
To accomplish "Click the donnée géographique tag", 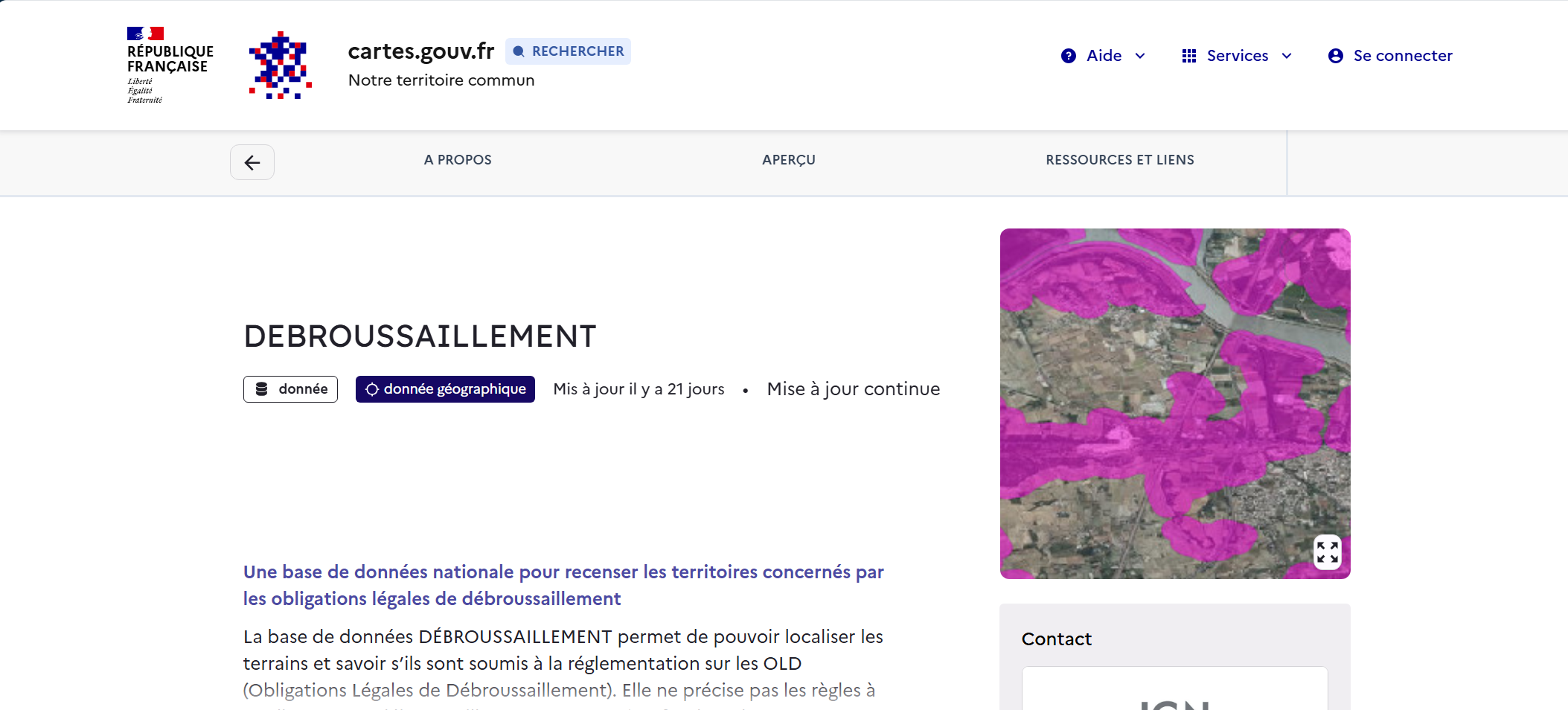I will pyautogui.click(x=445, y=389).
